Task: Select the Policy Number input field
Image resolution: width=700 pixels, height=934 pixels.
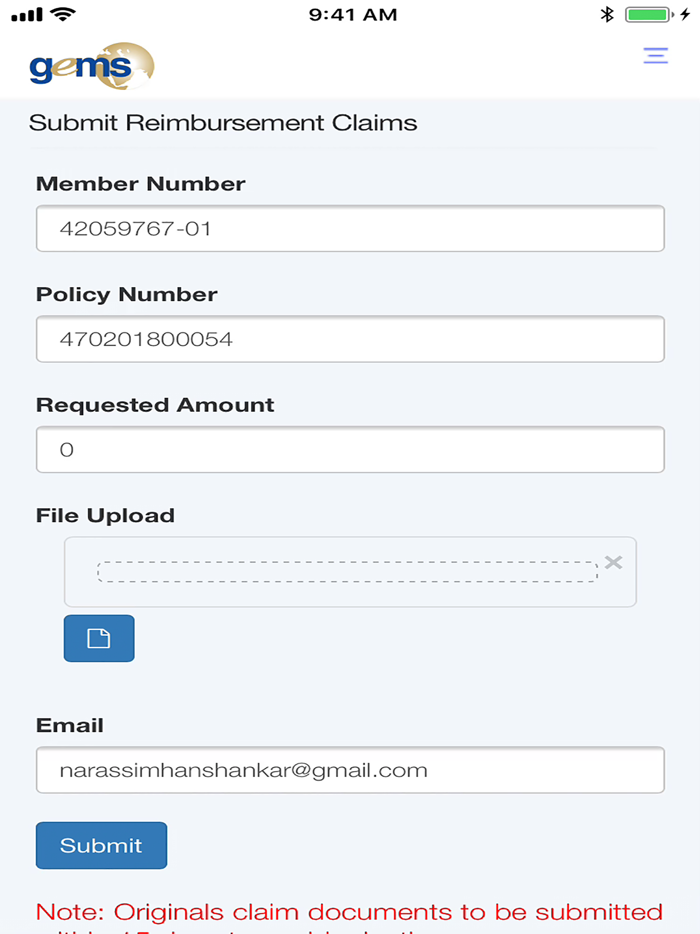Action: pos(350,339)
